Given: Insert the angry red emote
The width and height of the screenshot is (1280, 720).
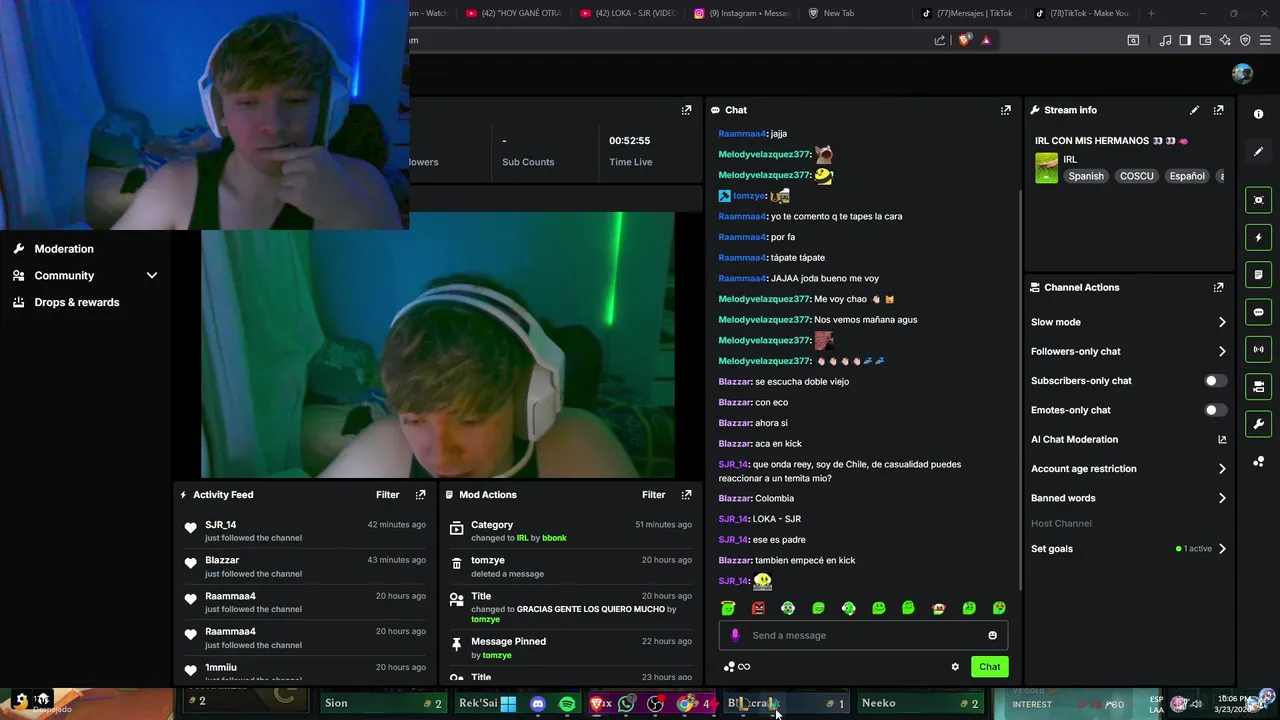Looking at the screenshot, I should tap(758, 608).
